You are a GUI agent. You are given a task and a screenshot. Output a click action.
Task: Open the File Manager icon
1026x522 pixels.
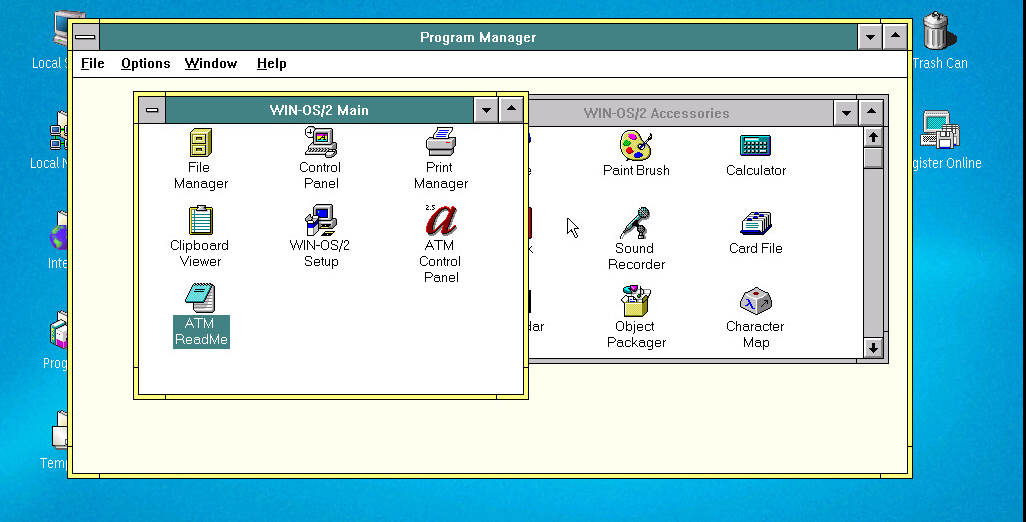coord(200,144)
